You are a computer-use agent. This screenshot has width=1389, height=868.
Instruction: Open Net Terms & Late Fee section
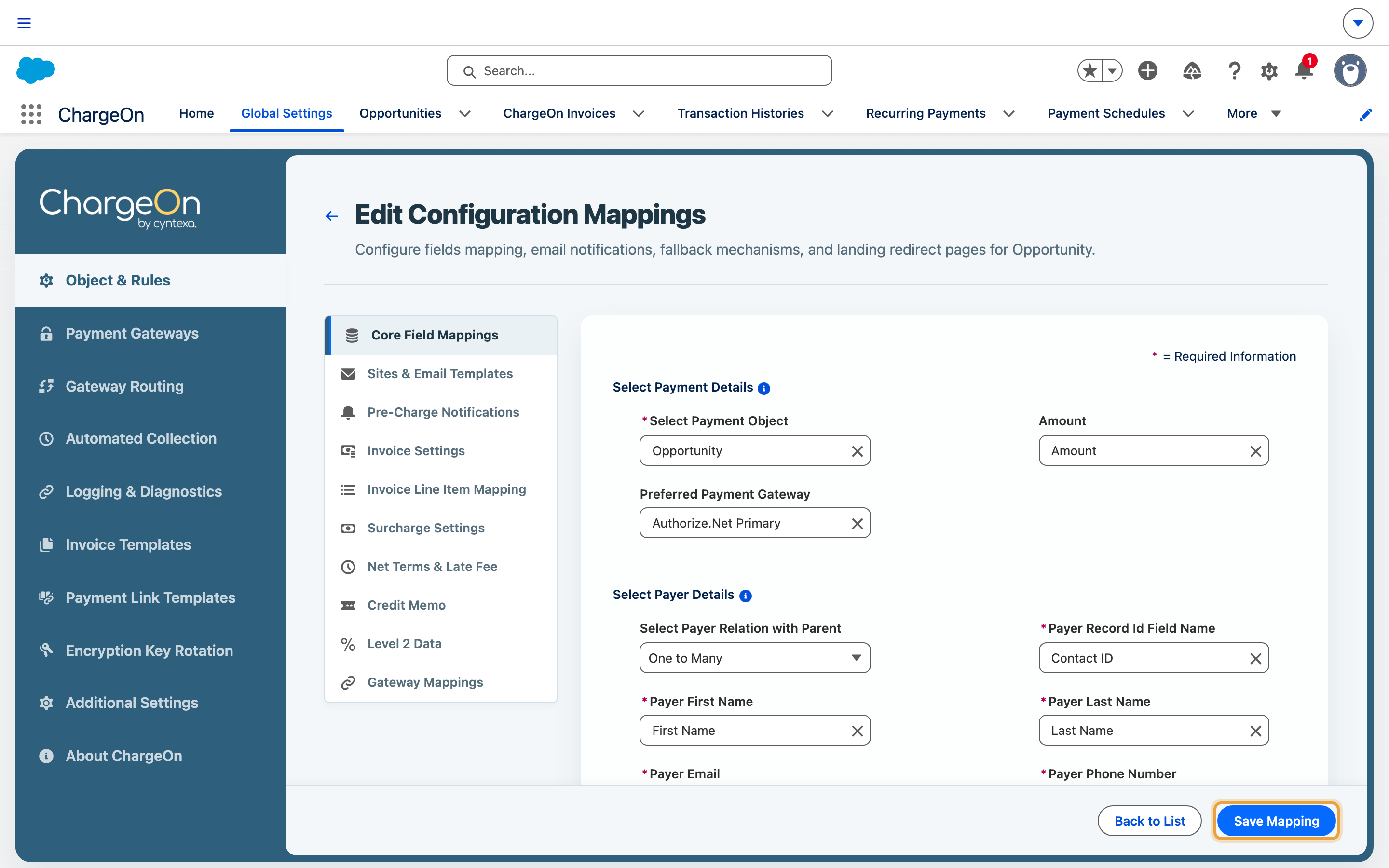[441, 567]
